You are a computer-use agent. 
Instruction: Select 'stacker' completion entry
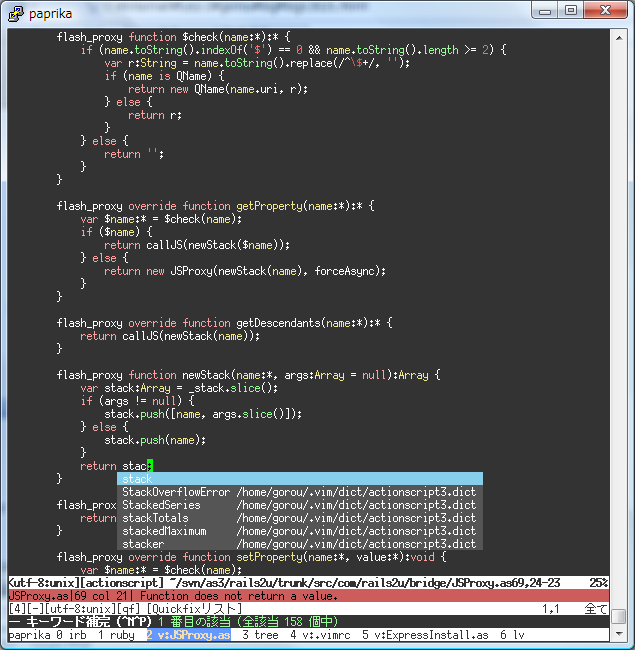(300, 544)
